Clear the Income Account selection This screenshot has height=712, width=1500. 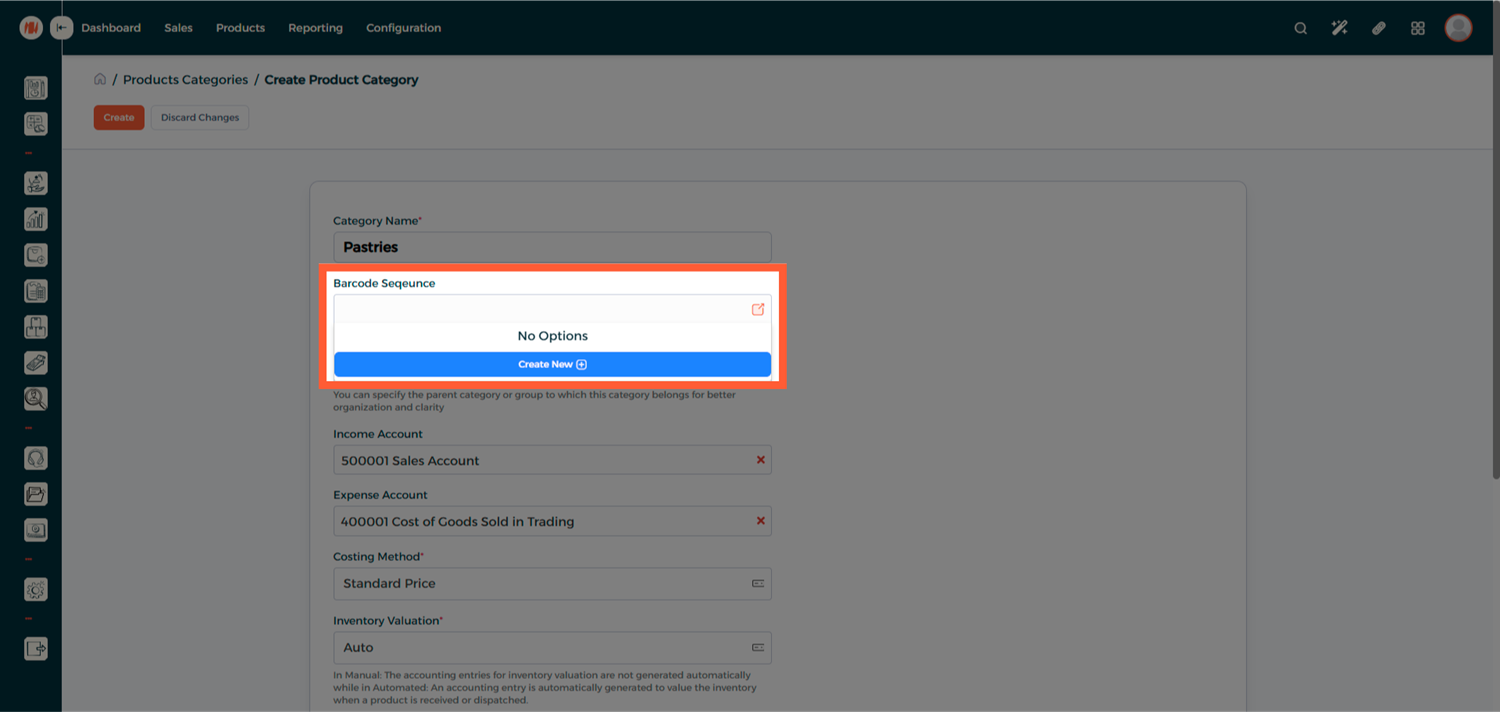pyautogui.click(x=760, y=460)
